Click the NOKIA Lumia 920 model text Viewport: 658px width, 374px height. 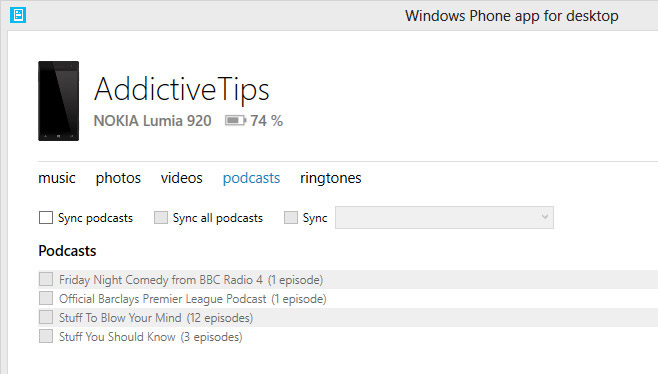[x=152, y=121]
